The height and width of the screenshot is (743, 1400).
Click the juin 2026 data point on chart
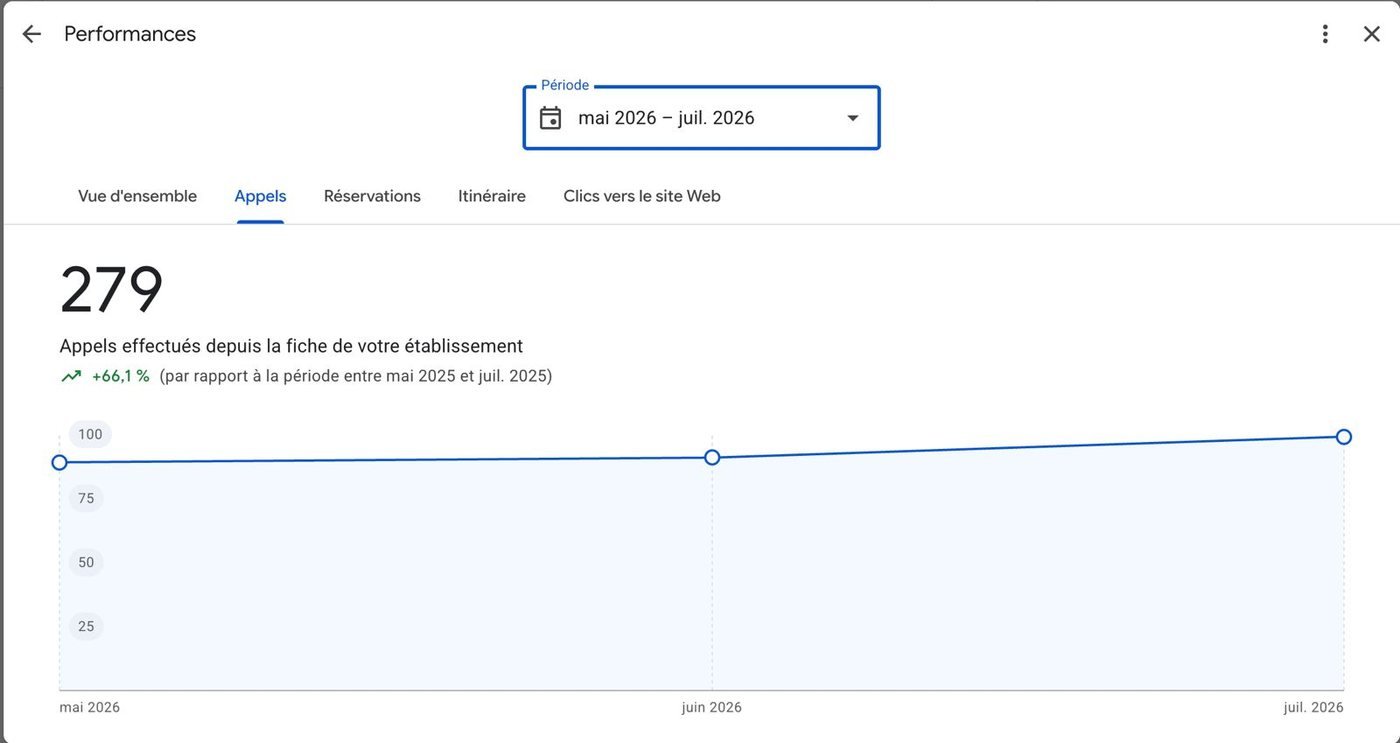pos(712,457)
